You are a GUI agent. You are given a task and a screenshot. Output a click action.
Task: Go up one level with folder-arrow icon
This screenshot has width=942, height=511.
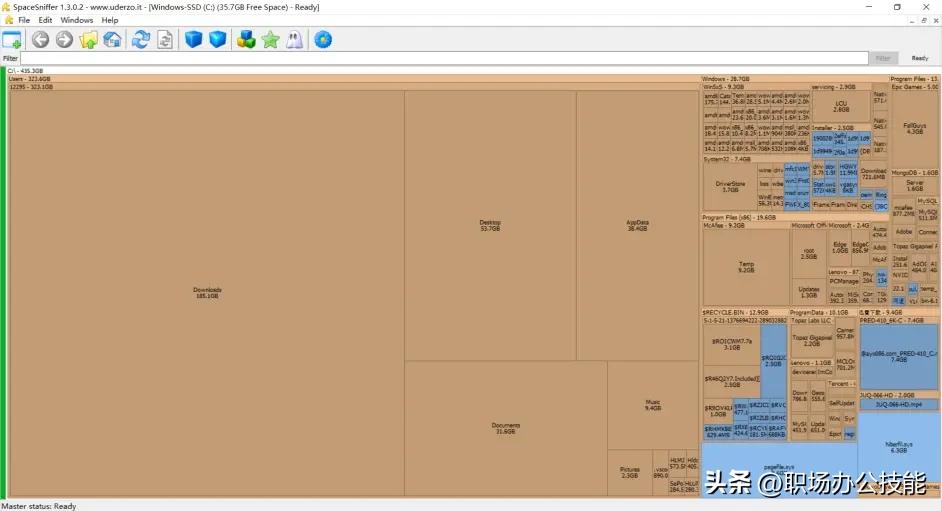pos(88,40)
